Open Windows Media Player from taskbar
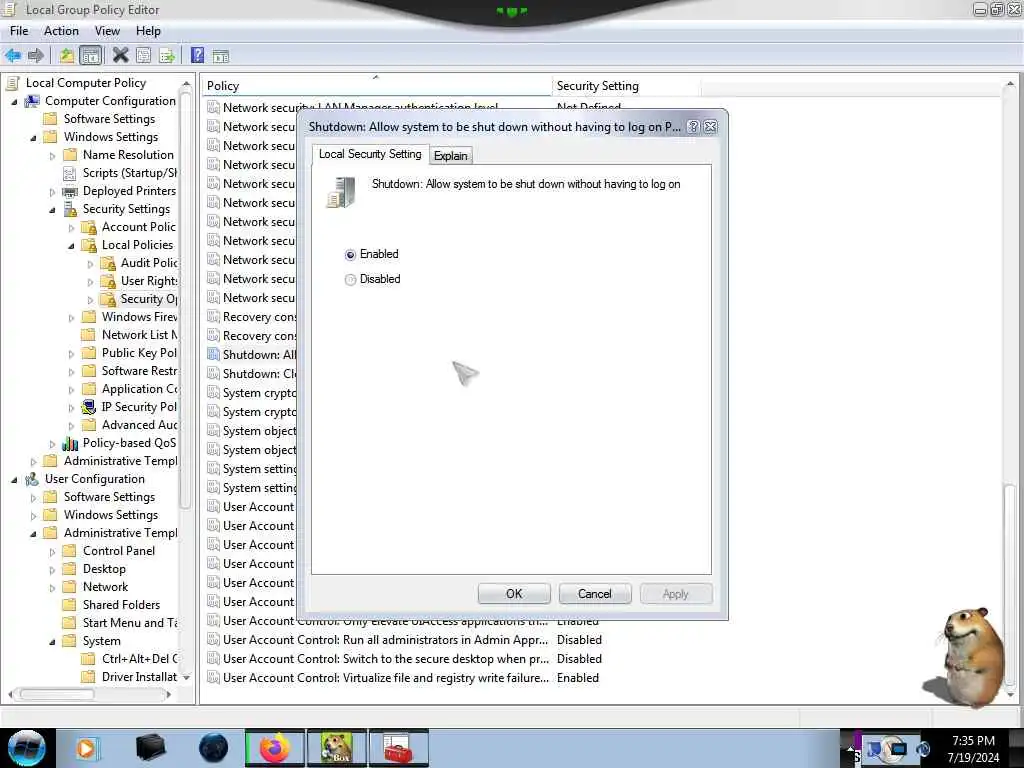Viewport: 1024px width, 768px height. coord(86,748)
